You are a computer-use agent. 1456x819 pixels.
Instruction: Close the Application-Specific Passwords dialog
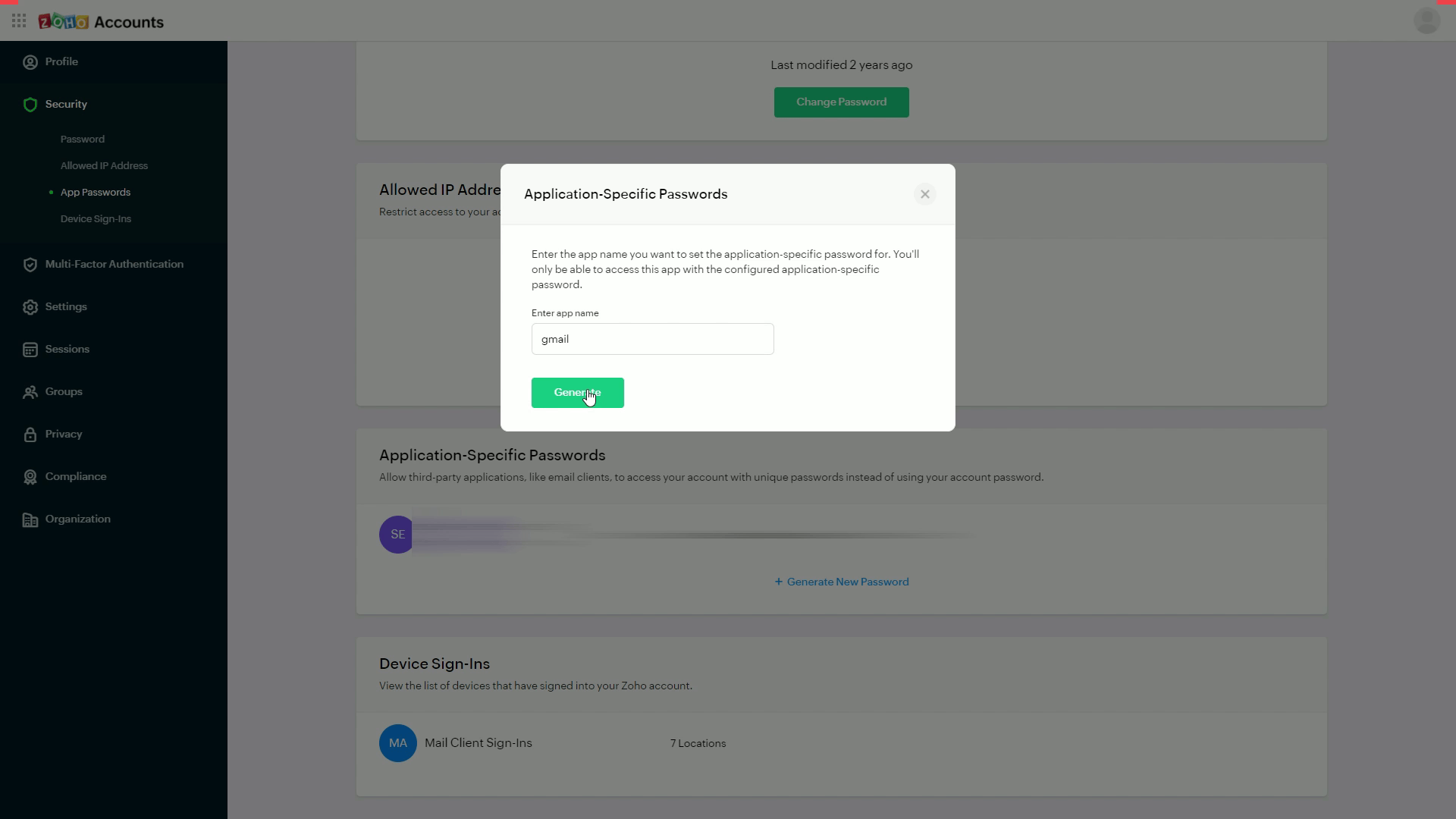coord(924,194)
